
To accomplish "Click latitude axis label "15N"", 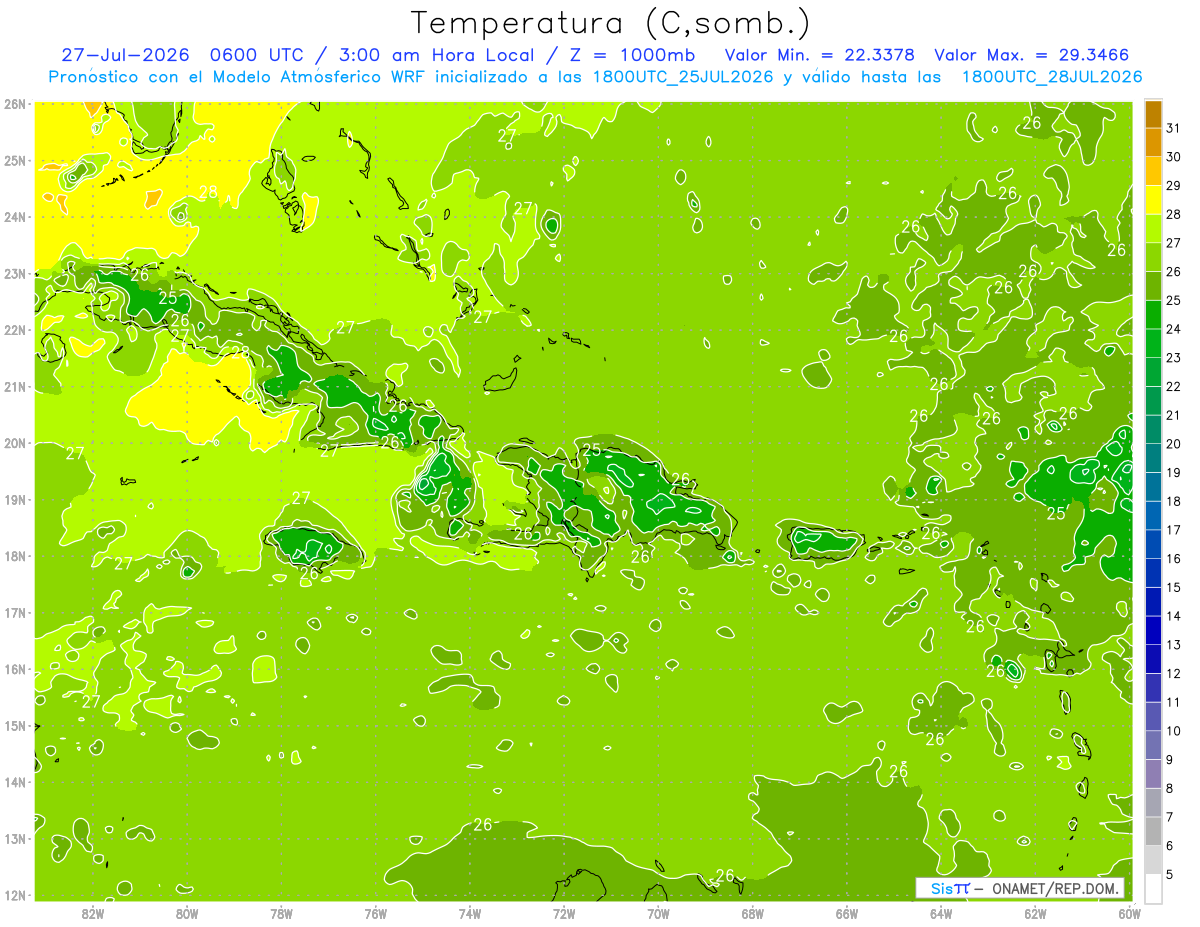I will [15, 726].
